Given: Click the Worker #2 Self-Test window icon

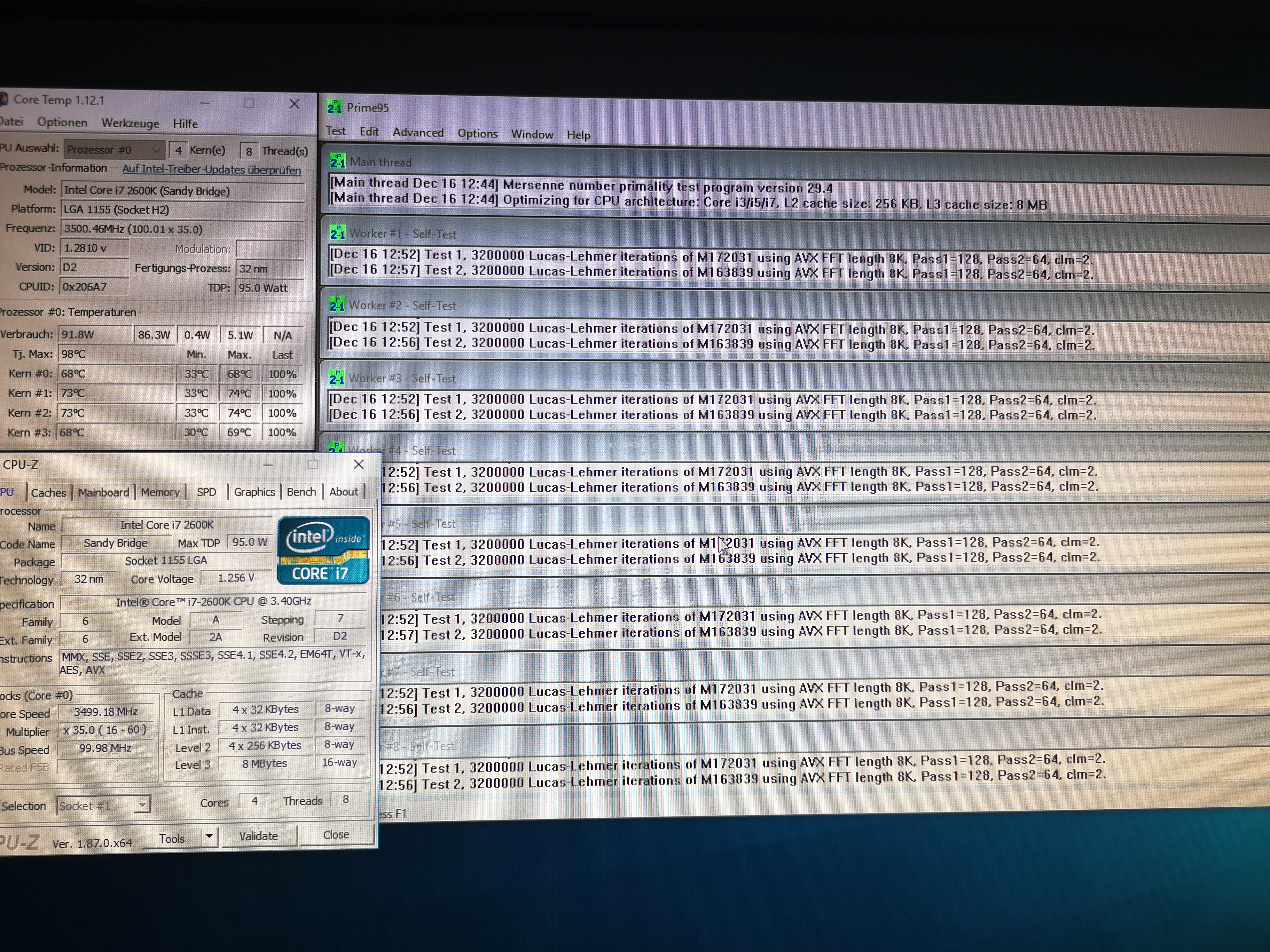Looking at the screenshot, I should 337,305.
